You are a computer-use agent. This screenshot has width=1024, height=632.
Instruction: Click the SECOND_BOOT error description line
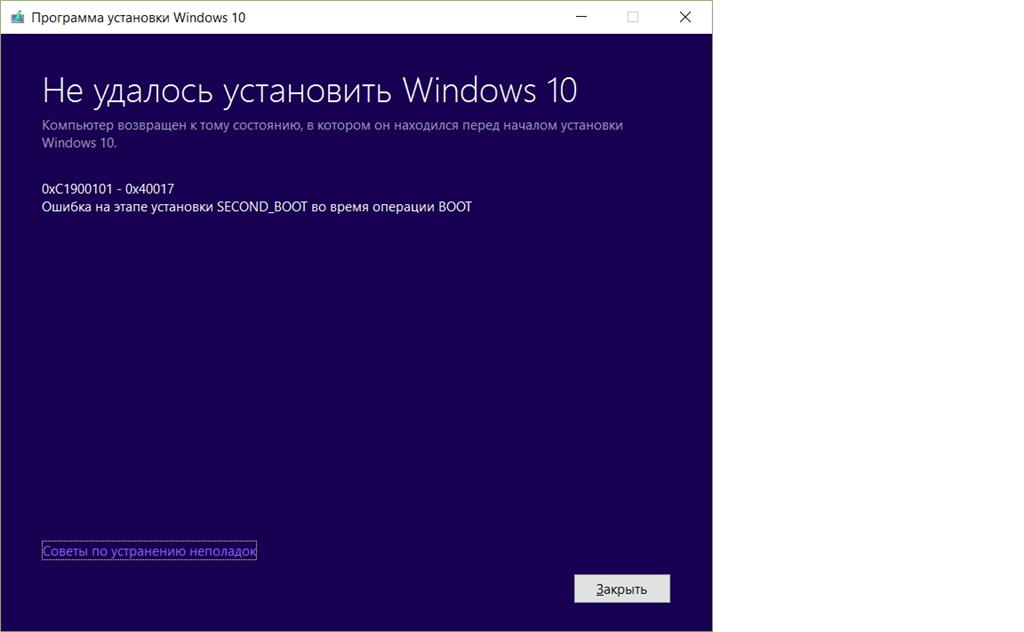[x=257, y=207]
